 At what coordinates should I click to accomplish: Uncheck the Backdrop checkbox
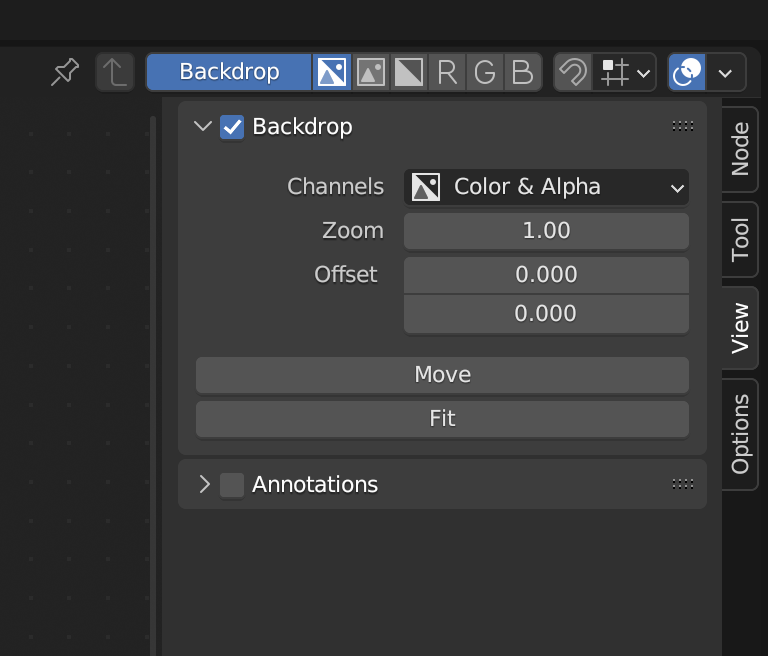pyautogui.click(x=232, y=127)
